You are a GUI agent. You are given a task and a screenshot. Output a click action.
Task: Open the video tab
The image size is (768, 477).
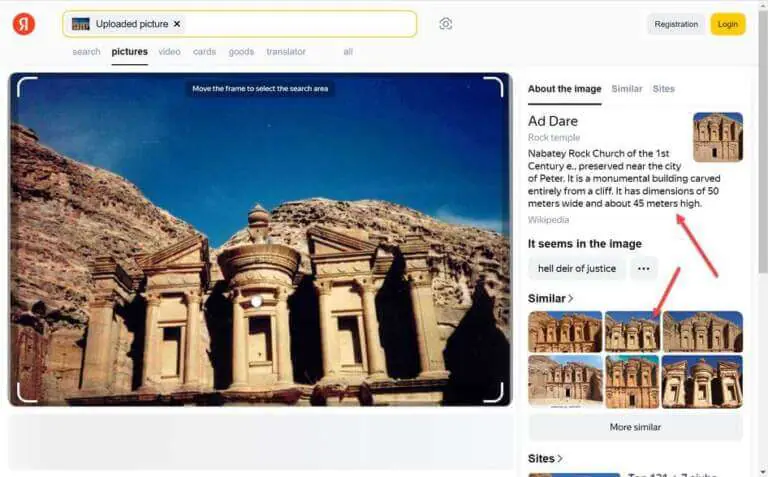pos(169,51)
